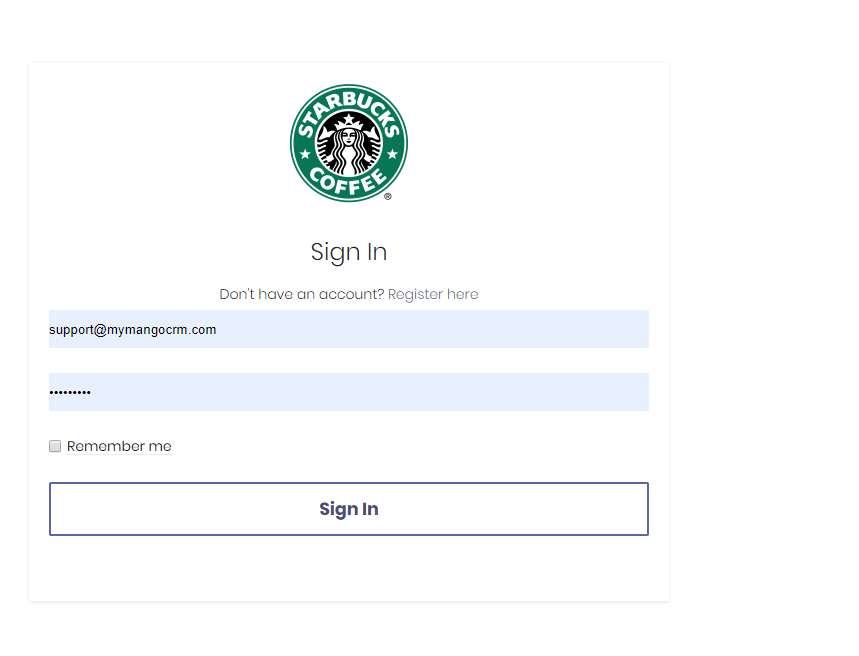This screenshot has height=656, width=859.
Task: Click the support@mymangocrm.com text in the field
Action: point(133,330)
